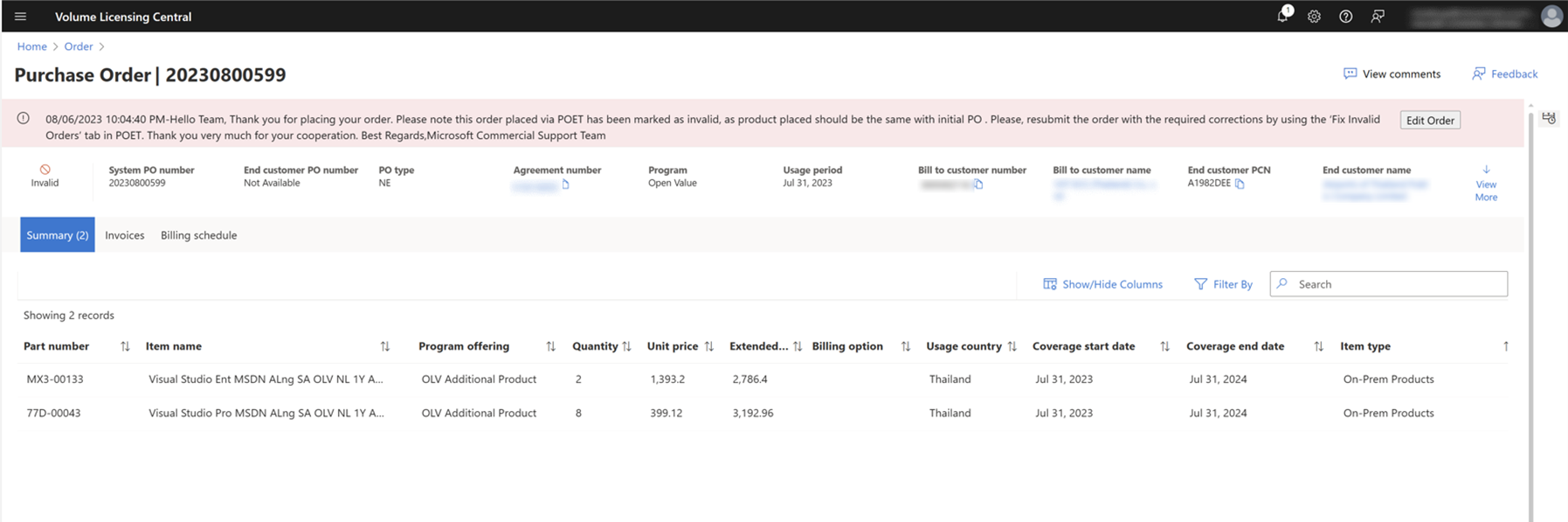This screenshot has width=1568, height=522.
Task: Click the search magnifier icon
Action: 1282,284
